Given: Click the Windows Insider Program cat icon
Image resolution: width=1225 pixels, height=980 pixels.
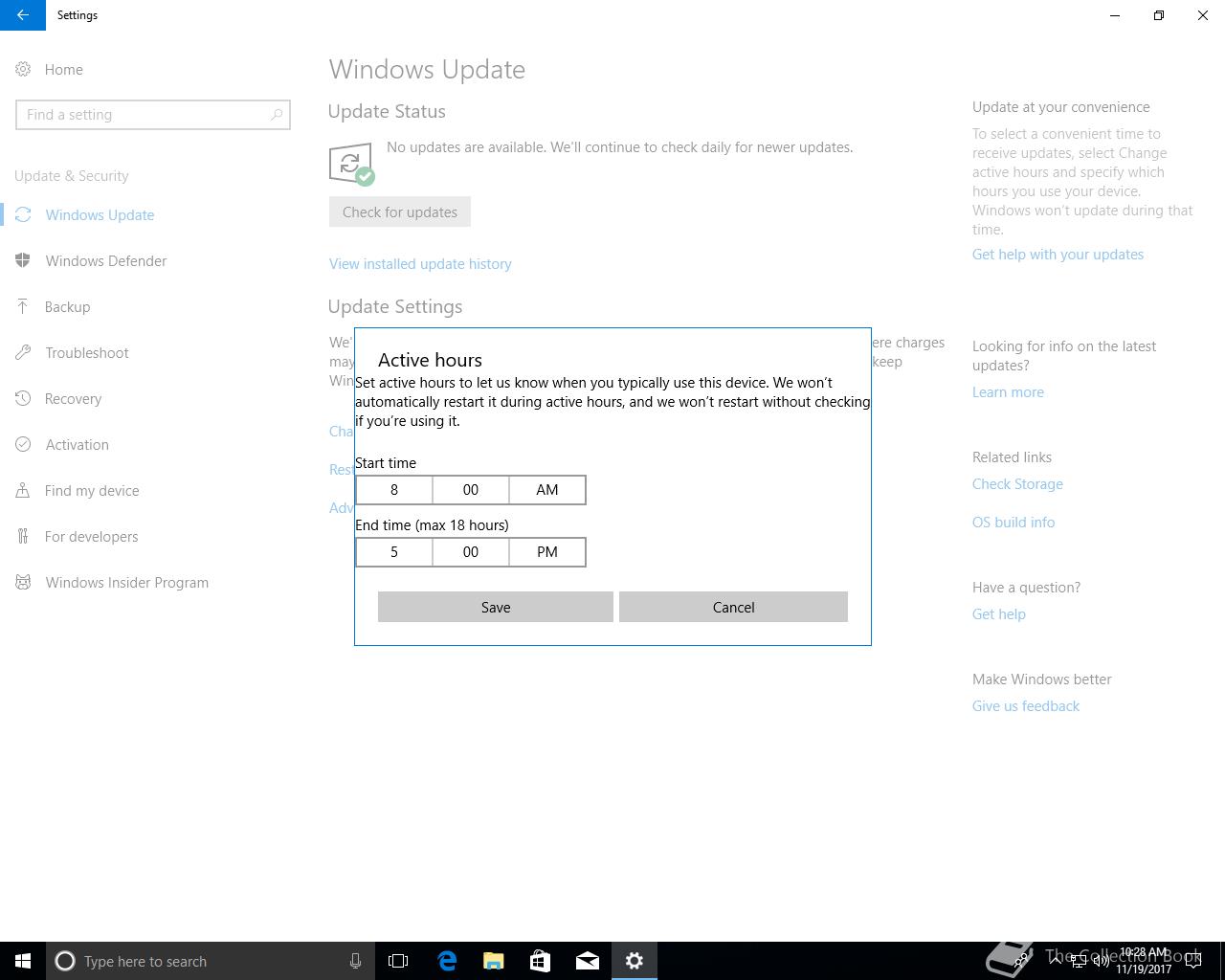Looking at the screenshot, I should (23, 582).
